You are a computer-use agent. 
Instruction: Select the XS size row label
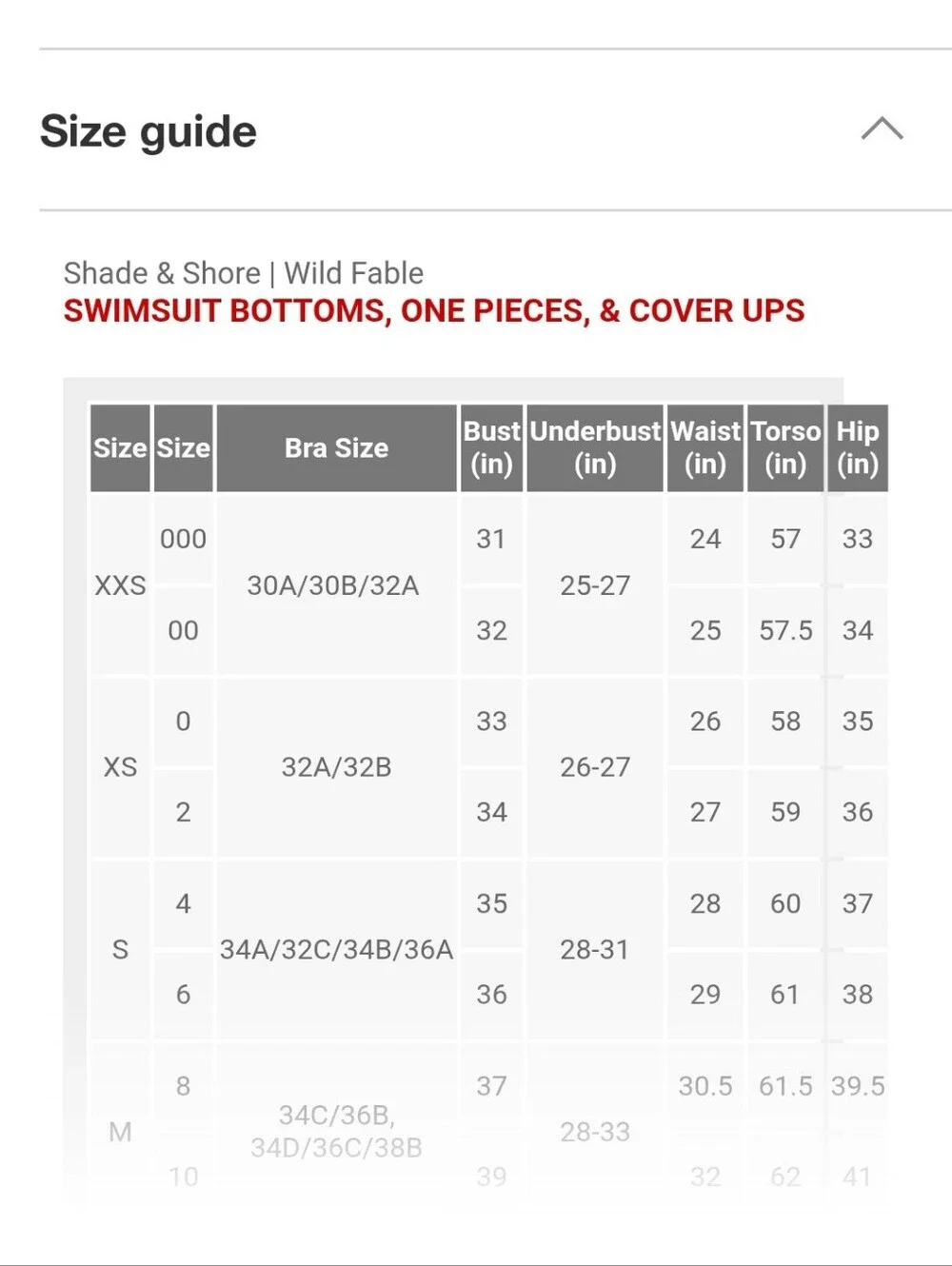[x=120, y=766]
